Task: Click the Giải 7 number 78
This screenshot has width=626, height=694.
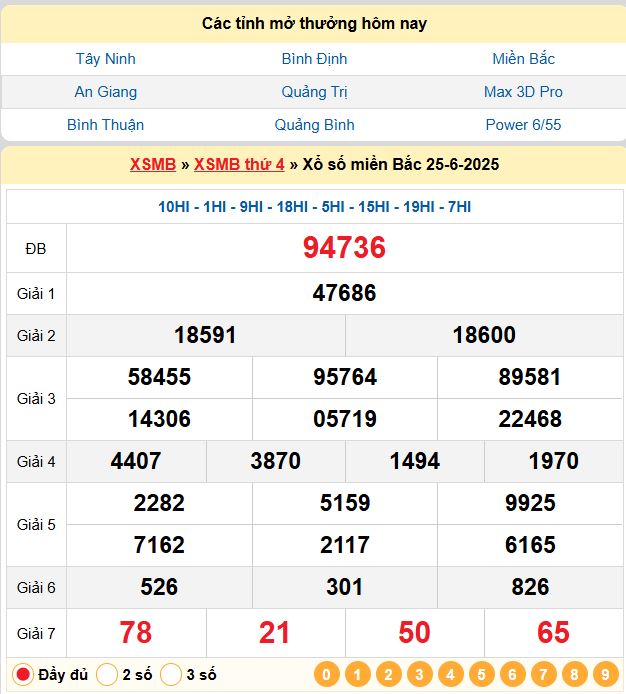Action: click(136, 632)
